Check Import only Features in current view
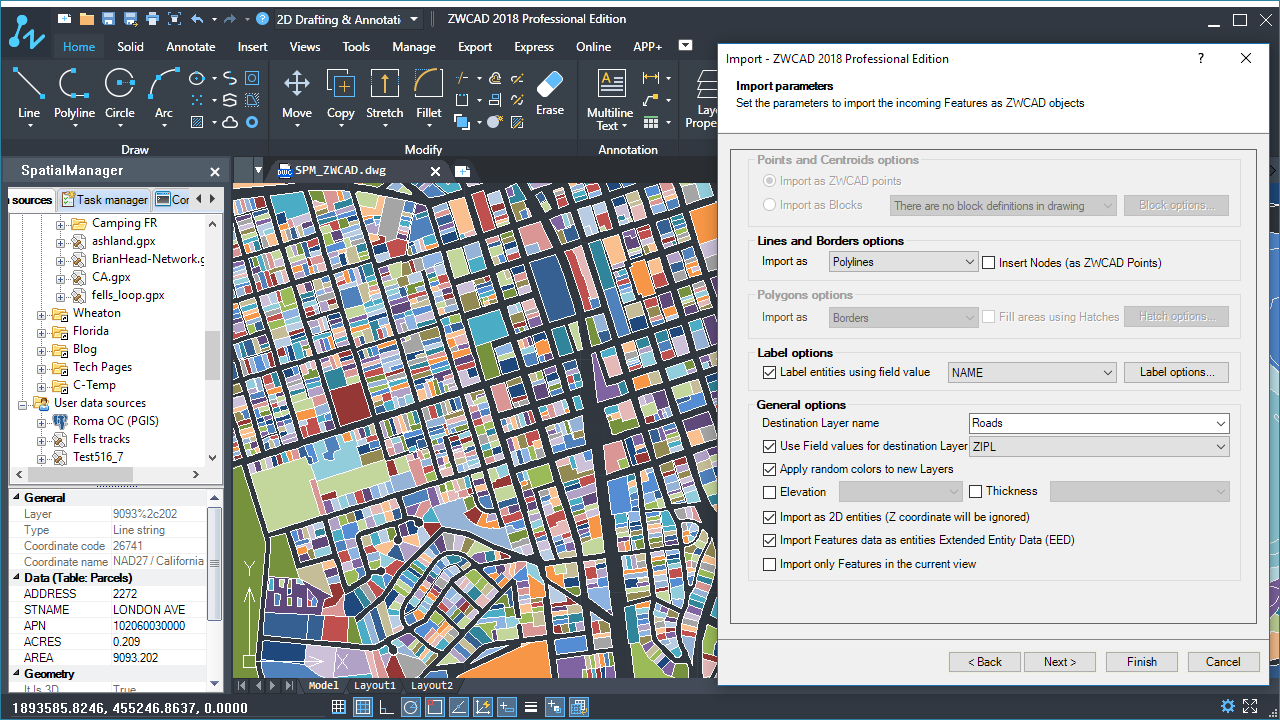The height and width of the screenshot is (720, 1280). pos(769,564)
